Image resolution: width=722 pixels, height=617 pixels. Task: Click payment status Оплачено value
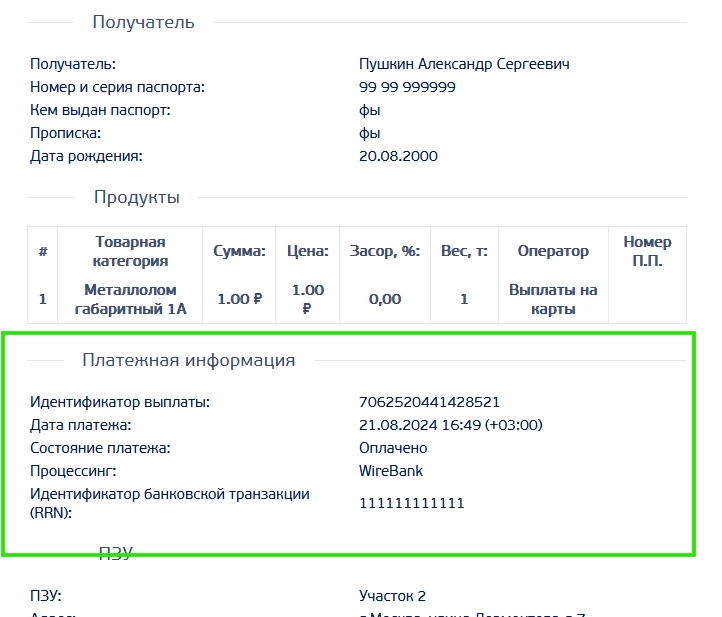point(393,448)
